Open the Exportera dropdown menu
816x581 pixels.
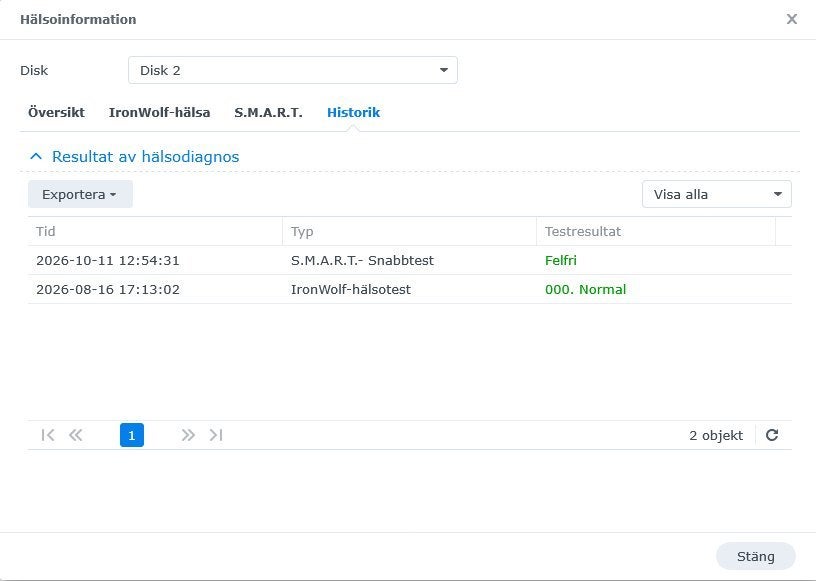80,194
